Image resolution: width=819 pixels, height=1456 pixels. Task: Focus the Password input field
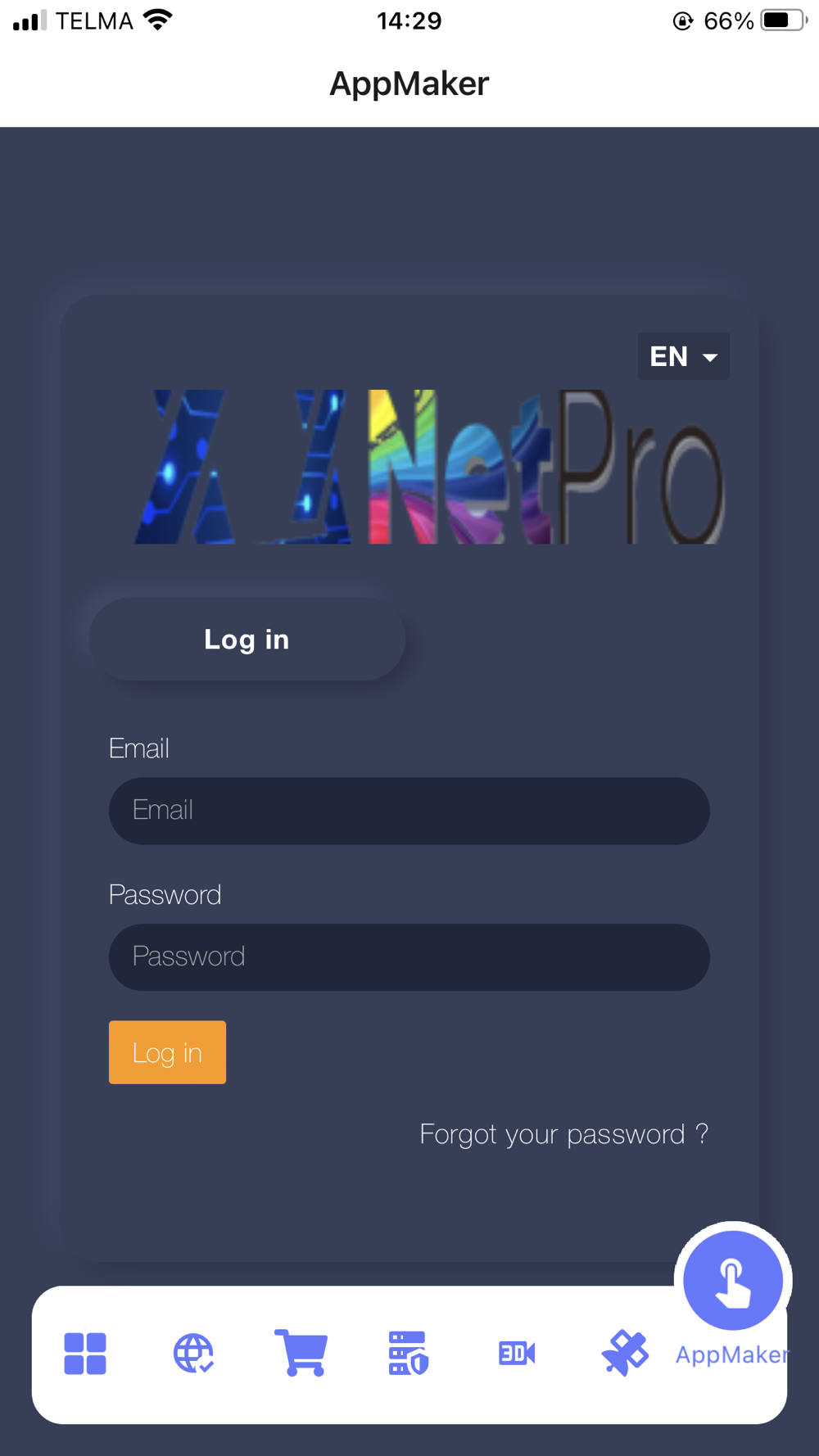pos(409,957)
